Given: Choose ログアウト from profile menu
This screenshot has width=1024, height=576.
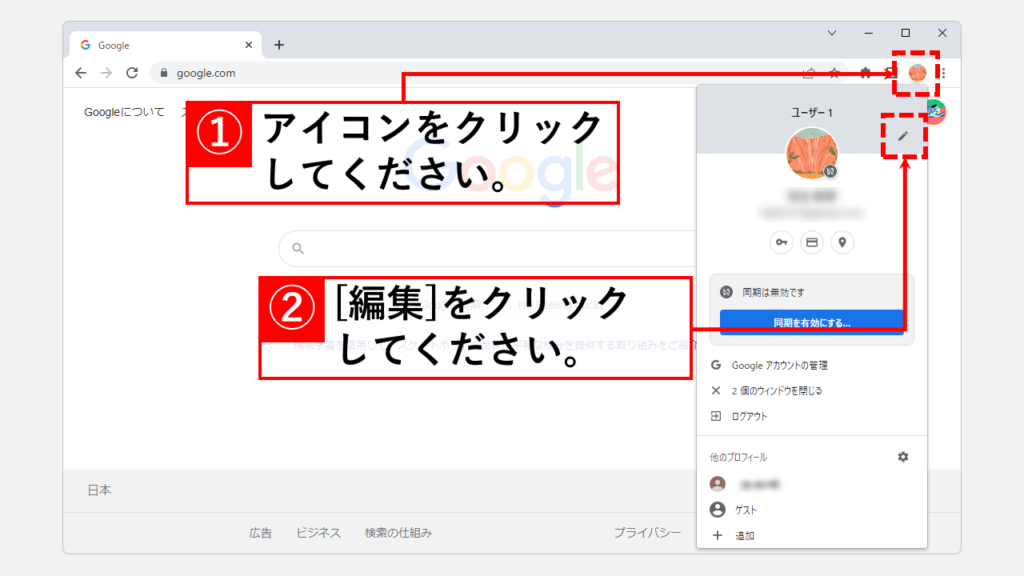Looking at the screenshot, I should coord(751,416).
